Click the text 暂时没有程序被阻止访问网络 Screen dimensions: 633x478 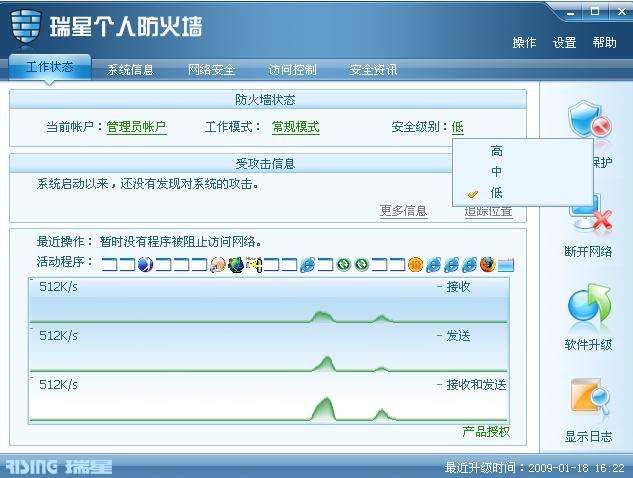click(180, 242)
